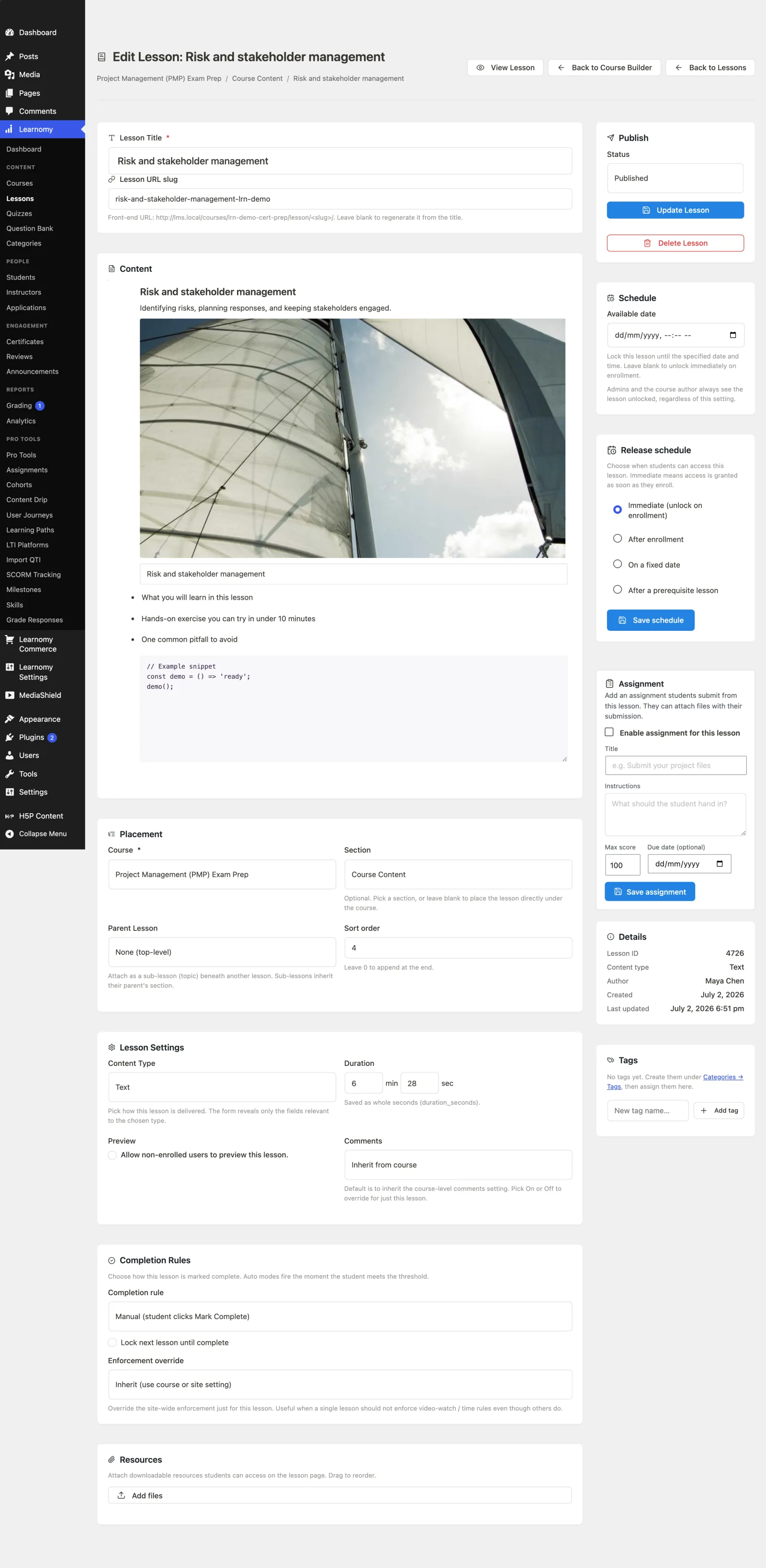Open the Completion rule dropdown
Screen dimensions: 766x1568
point(340,1316)
